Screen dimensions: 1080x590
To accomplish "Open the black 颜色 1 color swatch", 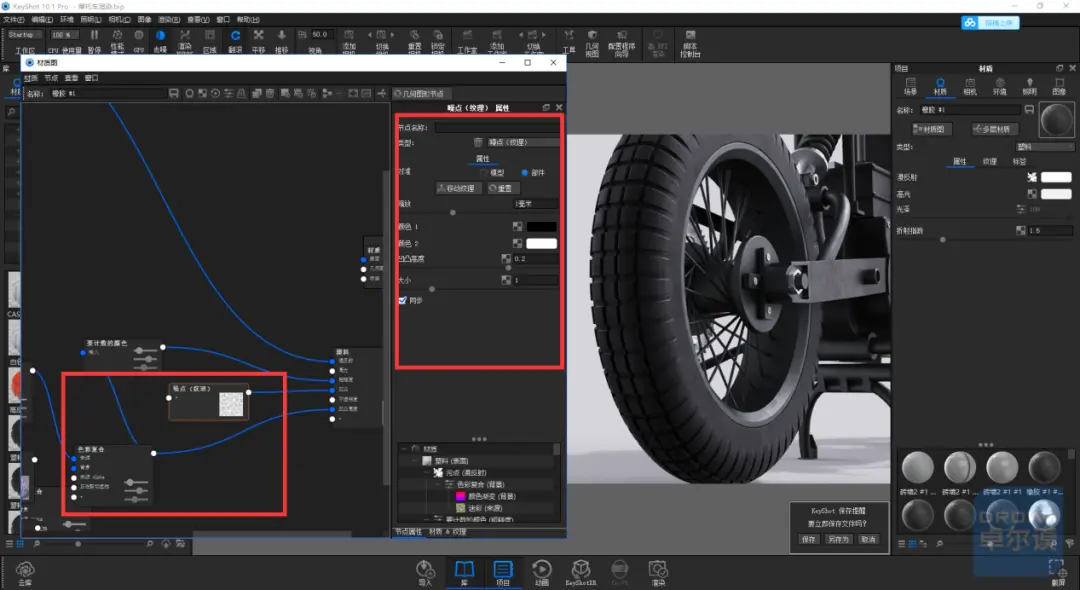I will click(541, 226).
